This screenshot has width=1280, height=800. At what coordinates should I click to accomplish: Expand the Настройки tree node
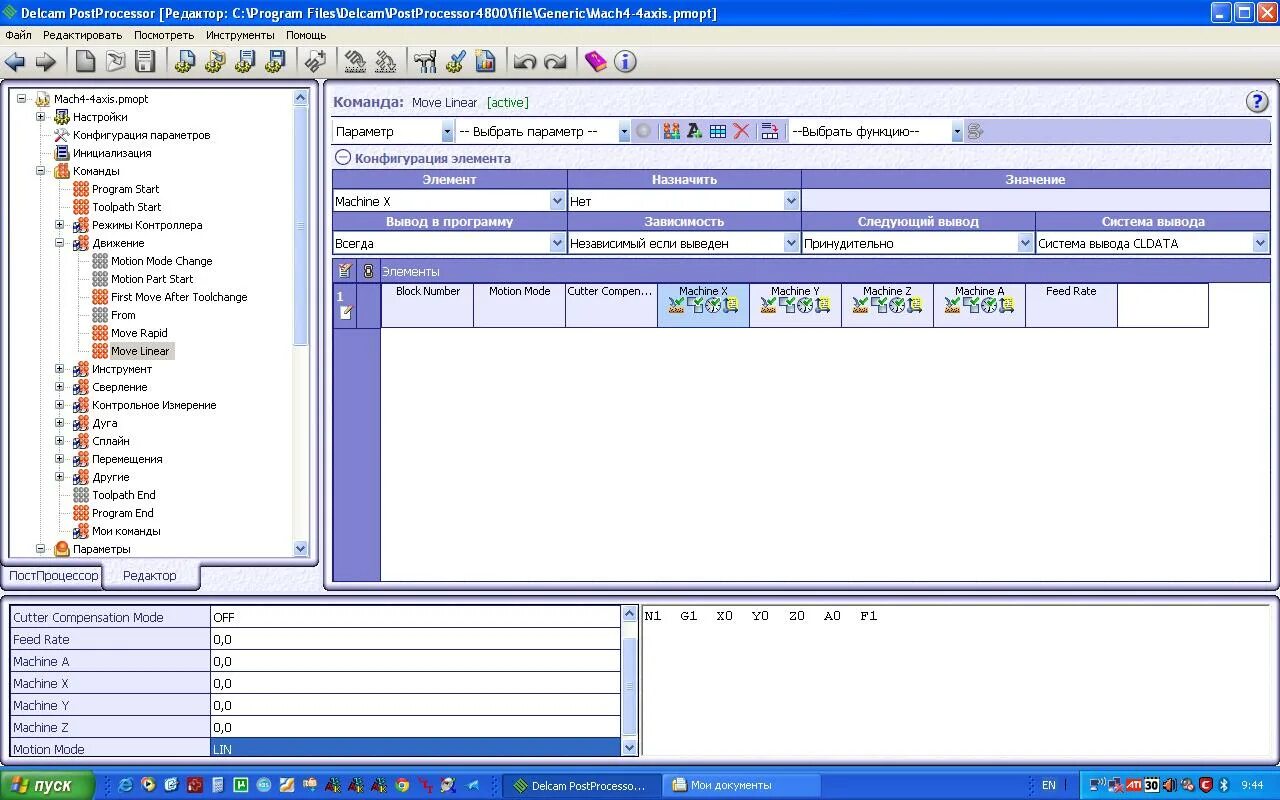tap(41, 117)
